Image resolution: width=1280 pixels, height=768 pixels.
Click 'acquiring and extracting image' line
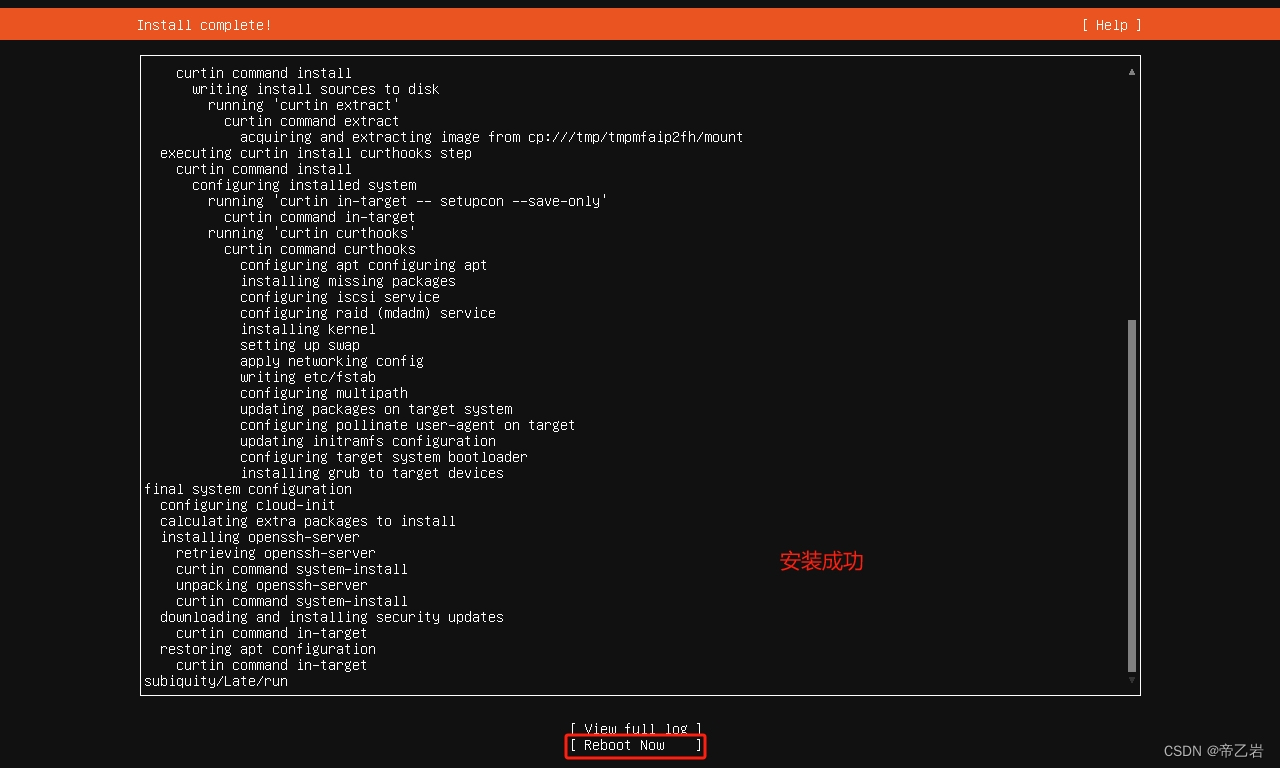pyautogui.click(x=492, y=137)
